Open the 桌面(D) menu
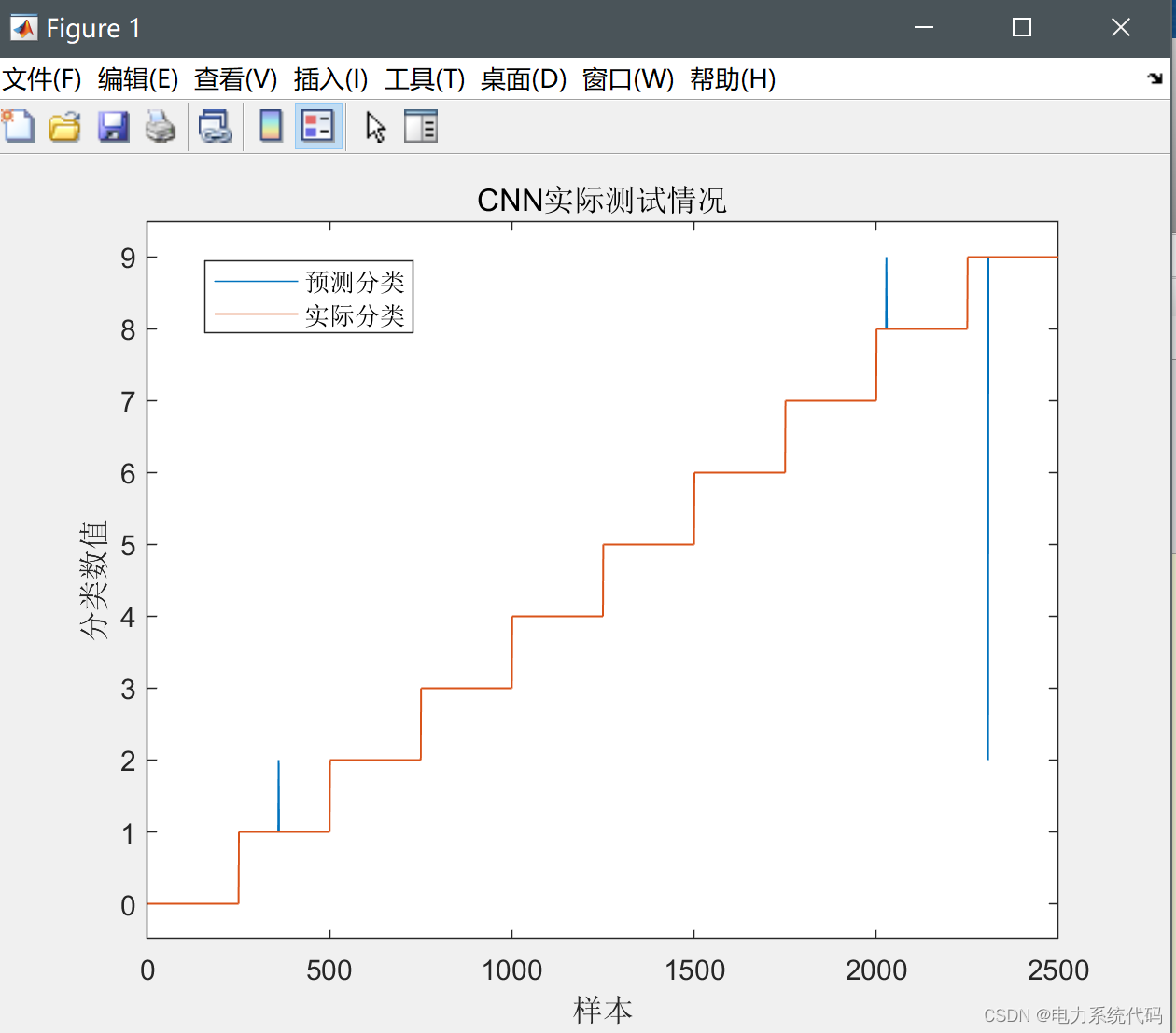The width and height of the screenshot is (1176, 1033). [524, 79]
